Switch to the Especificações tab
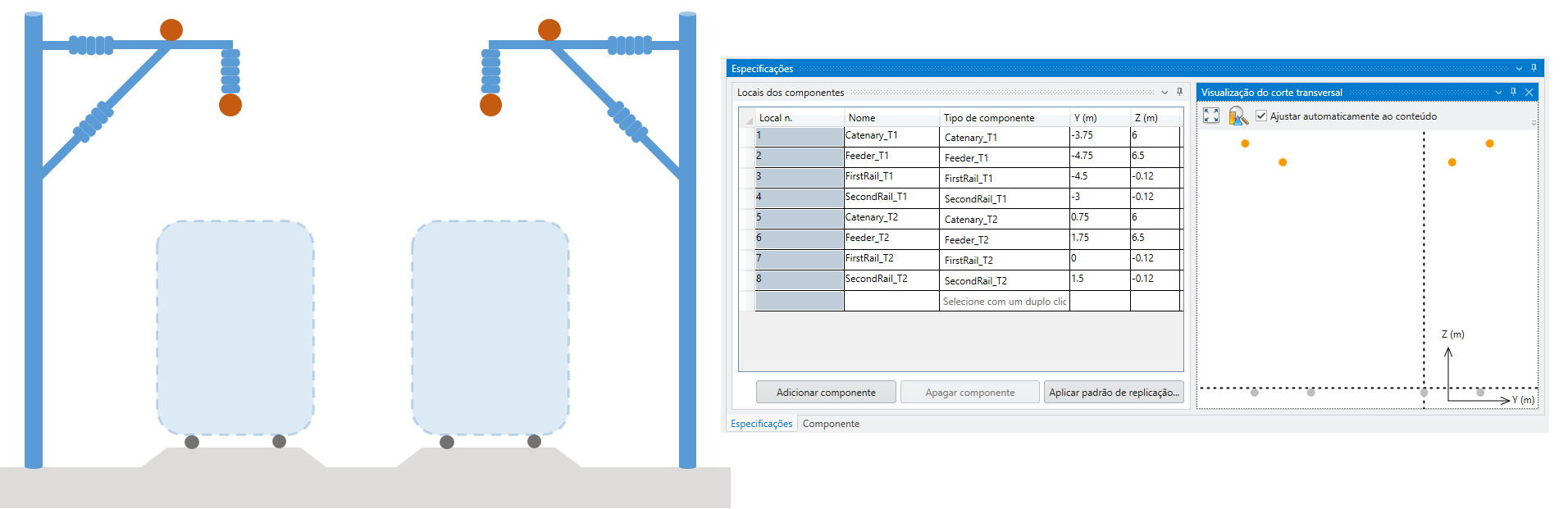This screenshot has height=509, width=1568. tap(762, 424)
